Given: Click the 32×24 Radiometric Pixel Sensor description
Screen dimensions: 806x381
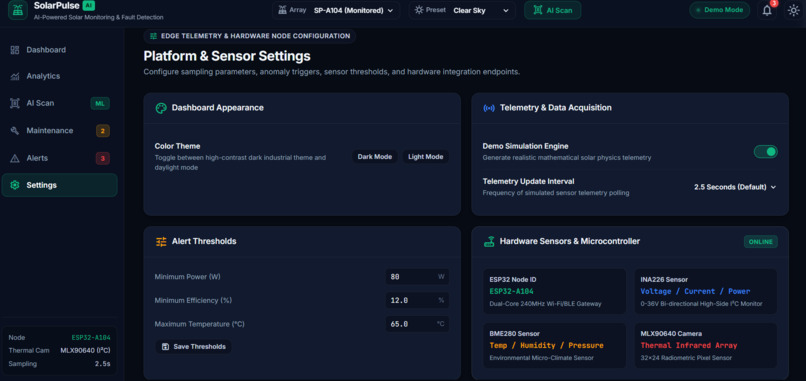Looking at the screenshot, I should 686,358.
